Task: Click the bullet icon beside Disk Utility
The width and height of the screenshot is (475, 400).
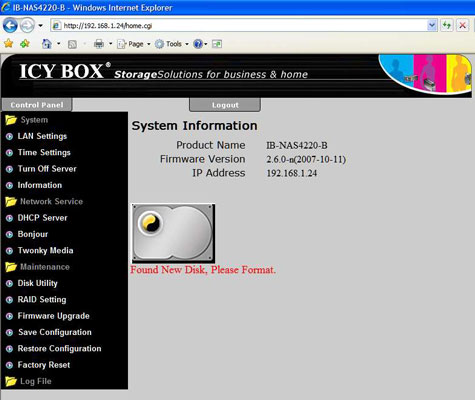Action: (x=10, y=283)
